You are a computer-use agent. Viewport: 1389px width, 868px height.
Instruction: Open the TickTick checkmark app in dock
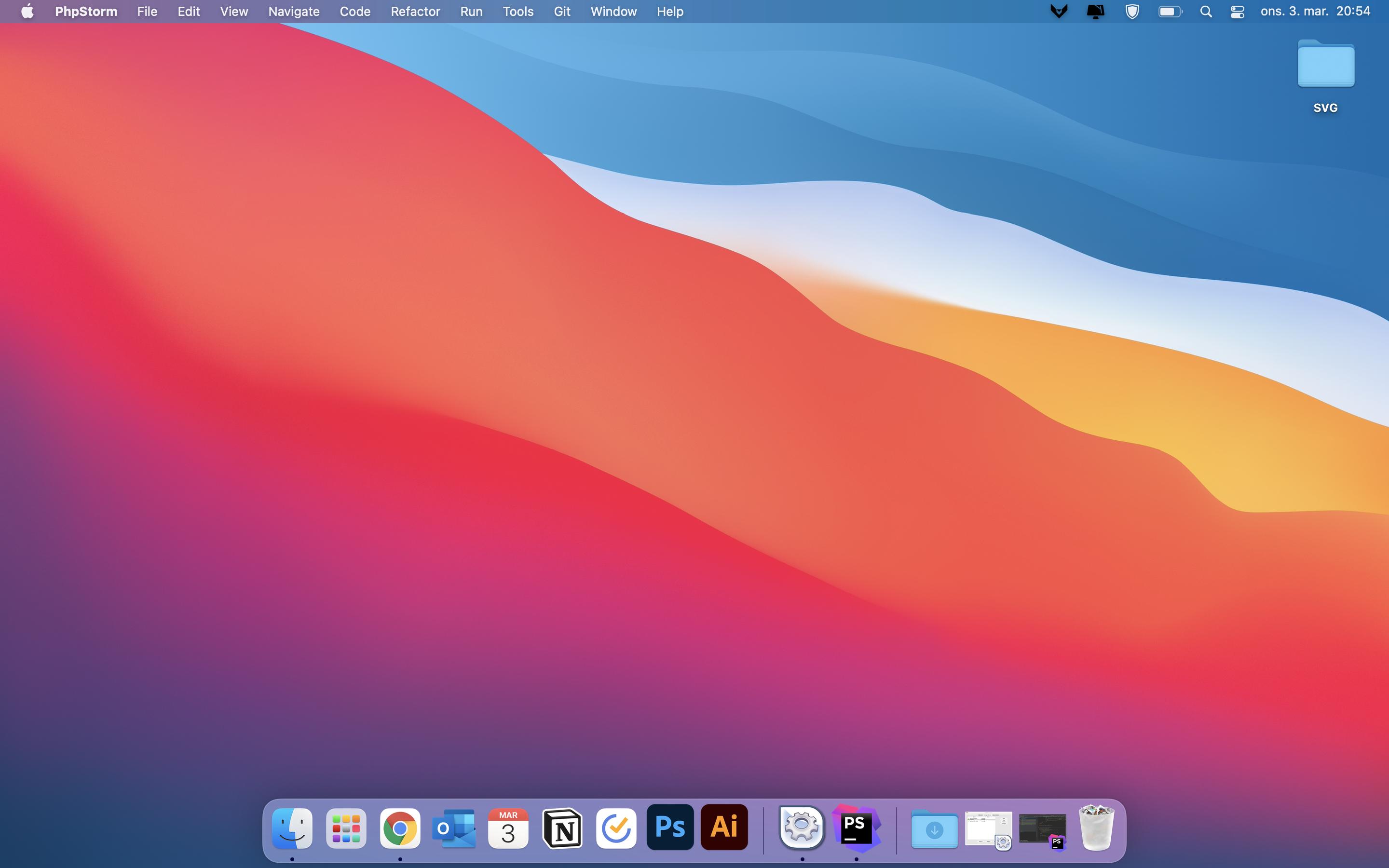[616, 828]
